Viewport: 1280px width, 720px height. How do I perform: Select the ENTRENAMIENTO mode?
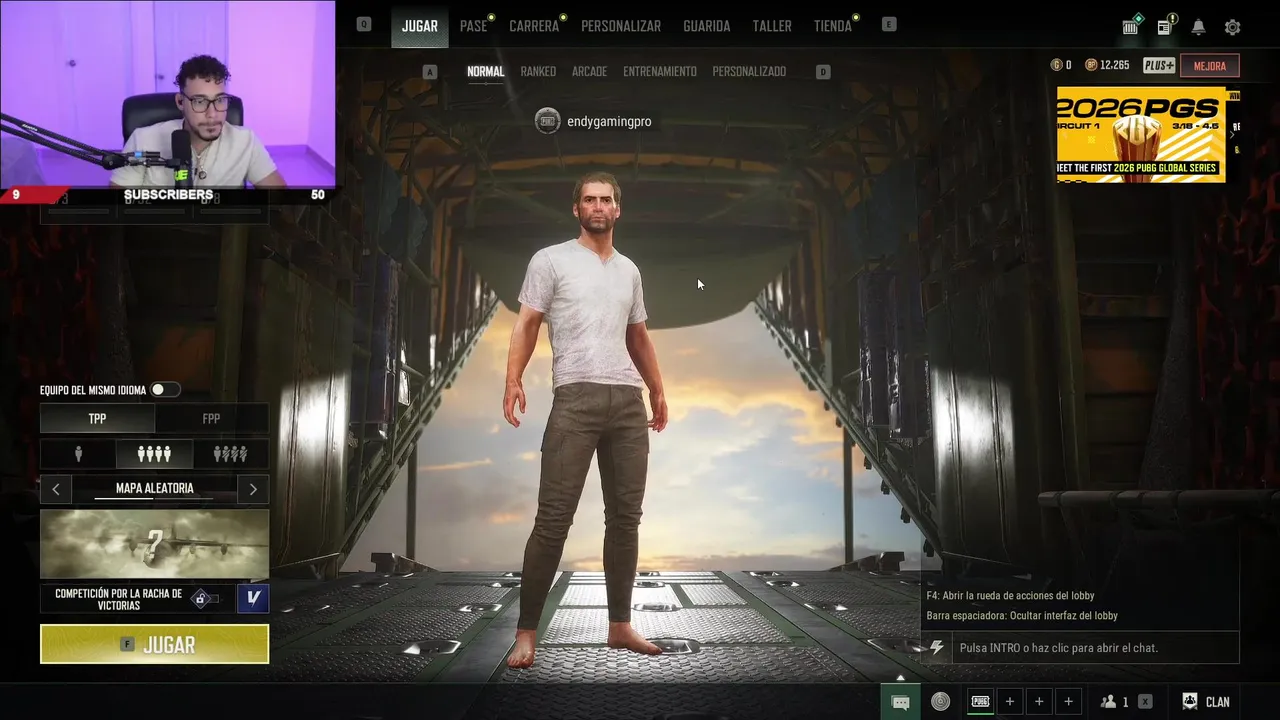click(660, 72)
